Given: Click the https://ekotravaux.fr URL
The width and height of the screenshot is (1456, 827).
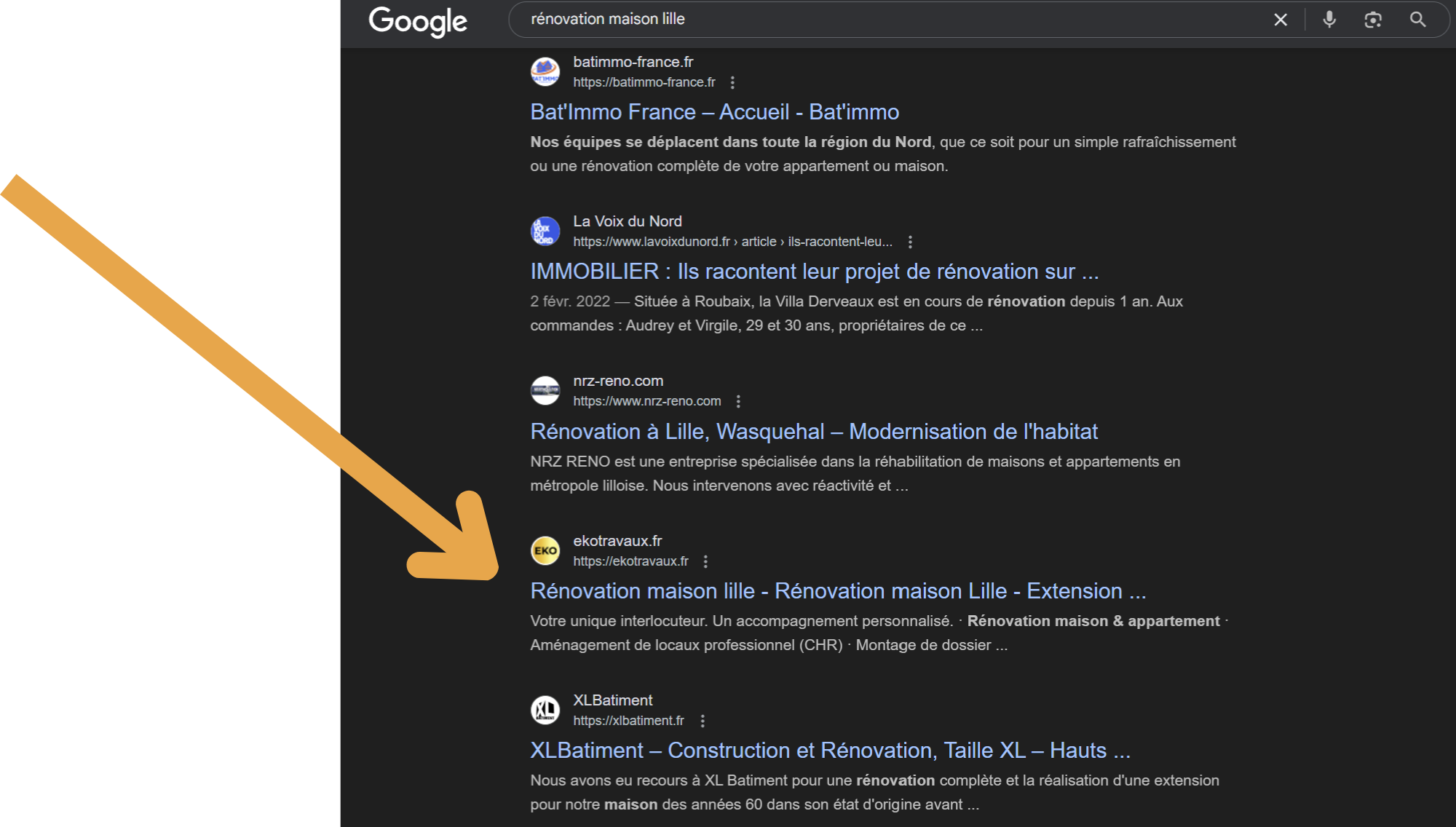Looking at the screenshot, I should coord(630,561).
